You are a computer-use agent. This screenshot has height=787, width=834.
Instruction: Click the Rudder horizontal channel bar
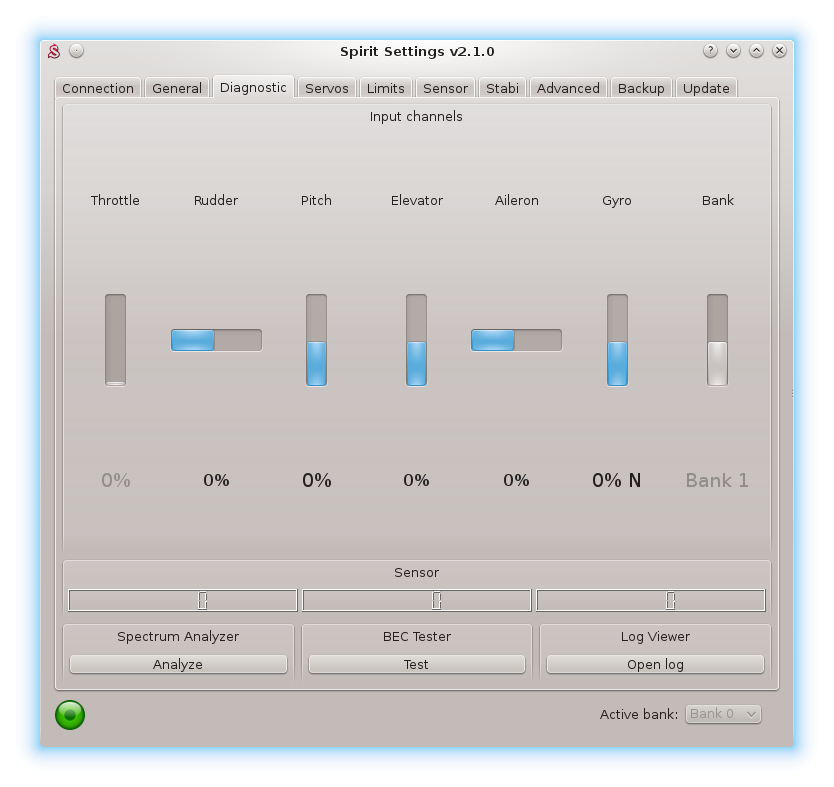216,340
